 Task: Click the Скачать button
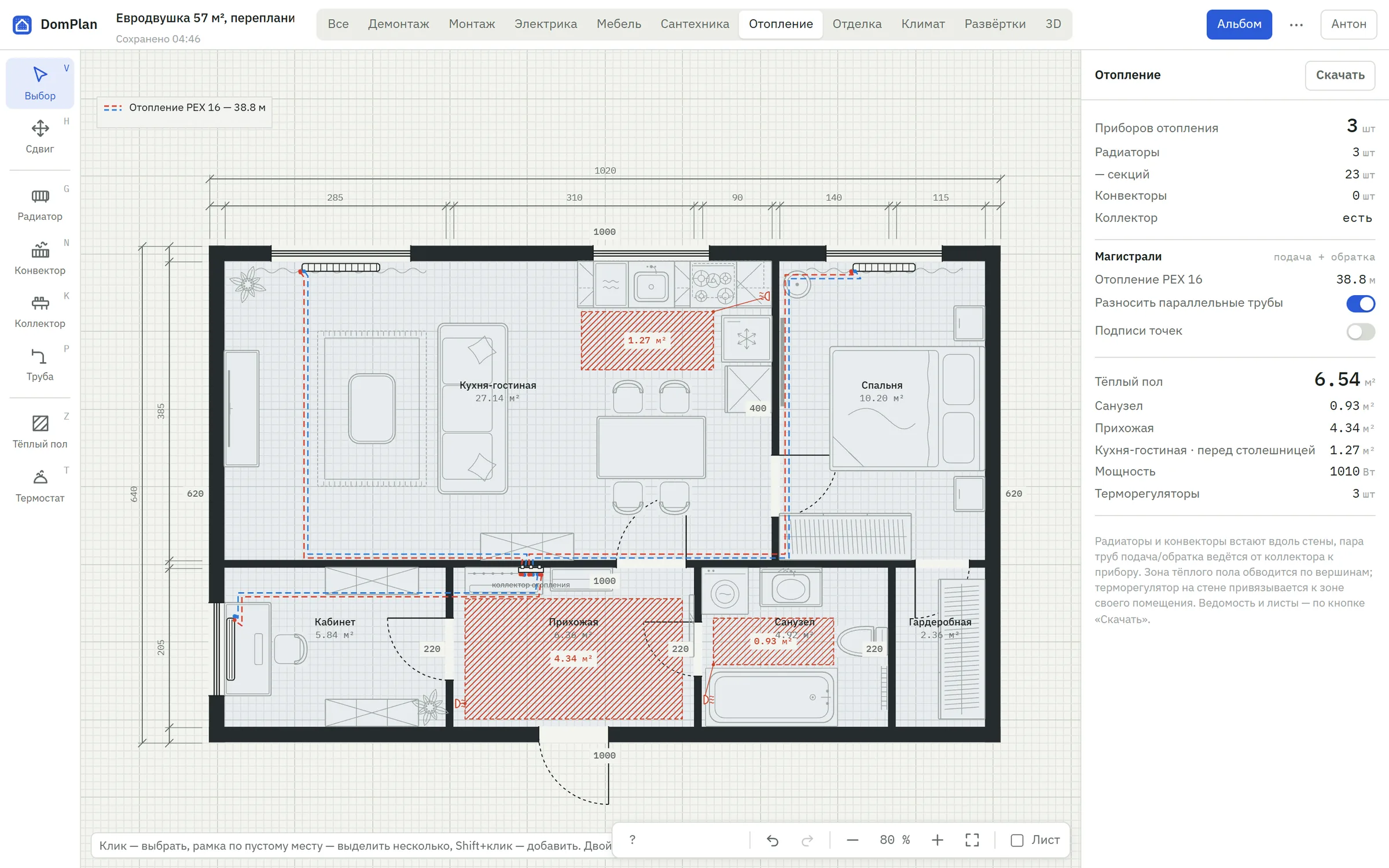coord(1340,75)
